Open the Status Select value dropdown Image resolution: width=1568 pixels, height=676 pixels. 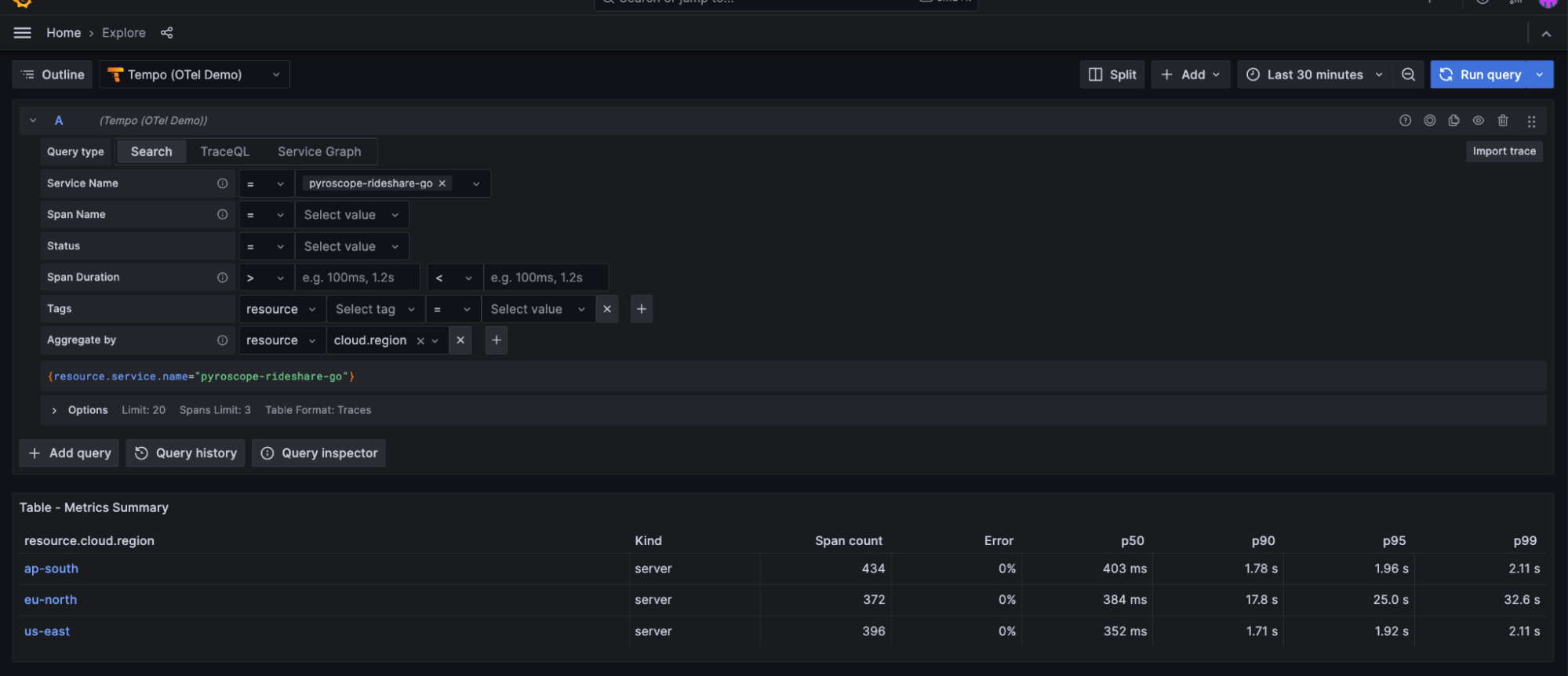(x=351, y=246)
